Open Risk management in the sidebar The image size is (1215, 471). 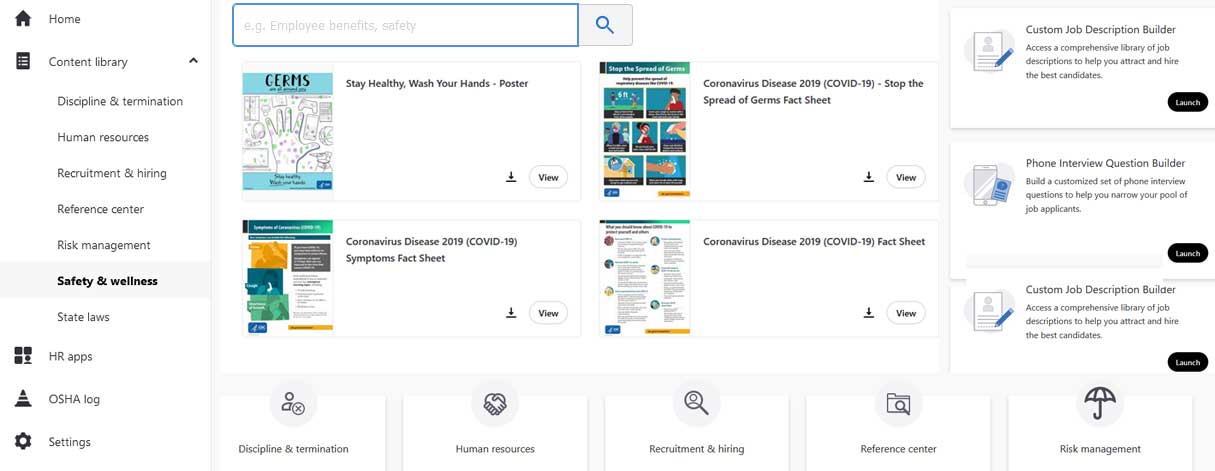[x=105, y=245]
